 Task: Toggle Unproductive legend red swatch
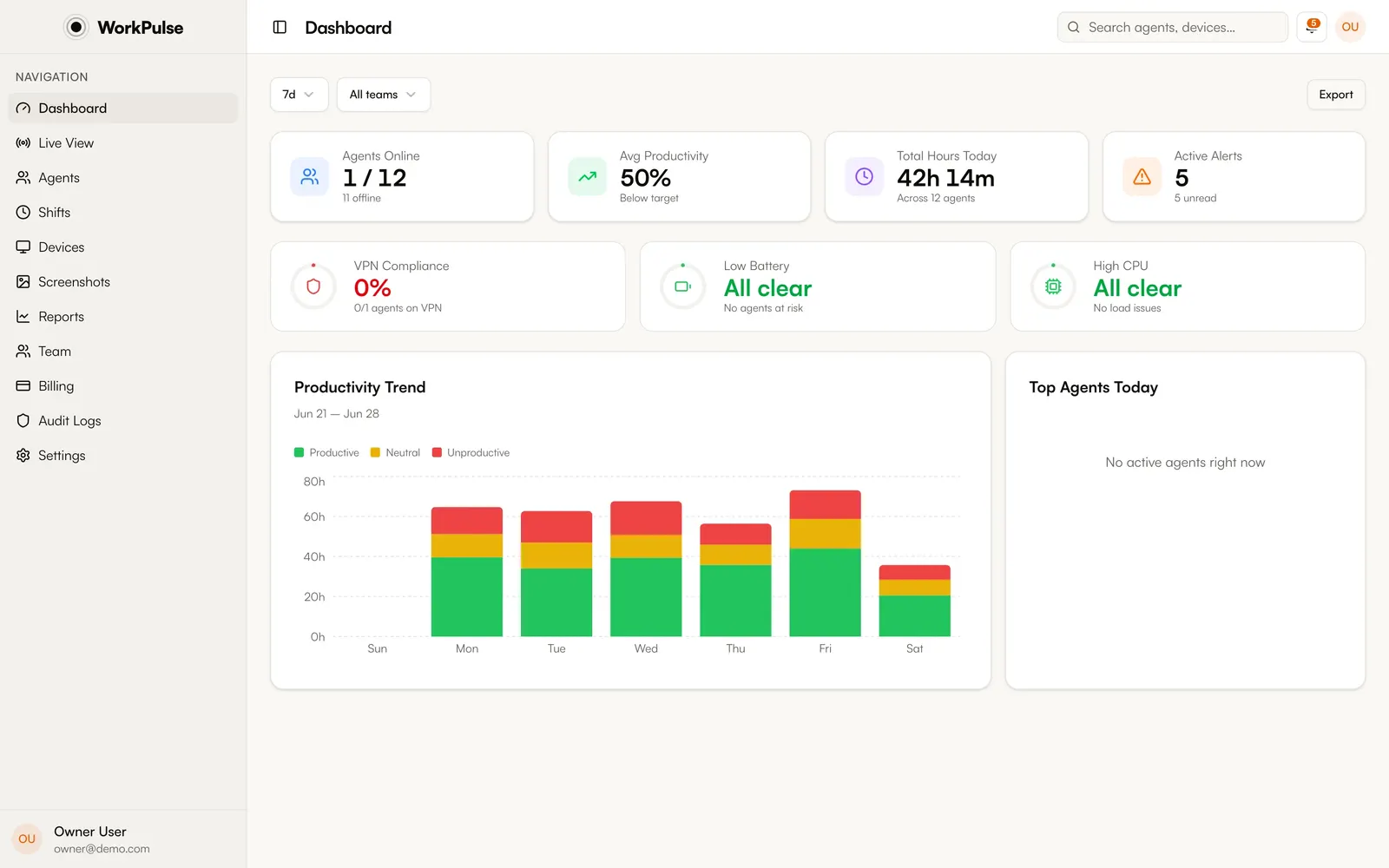point(437,453)
